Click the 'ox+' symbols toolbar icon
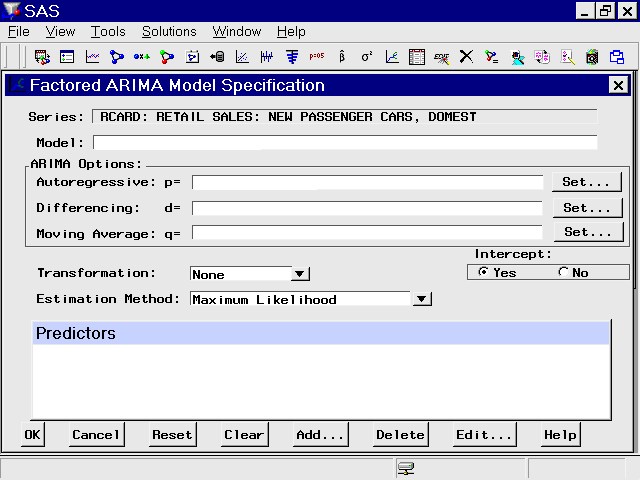This screenshot has width=640, height=480. (142, 57)
